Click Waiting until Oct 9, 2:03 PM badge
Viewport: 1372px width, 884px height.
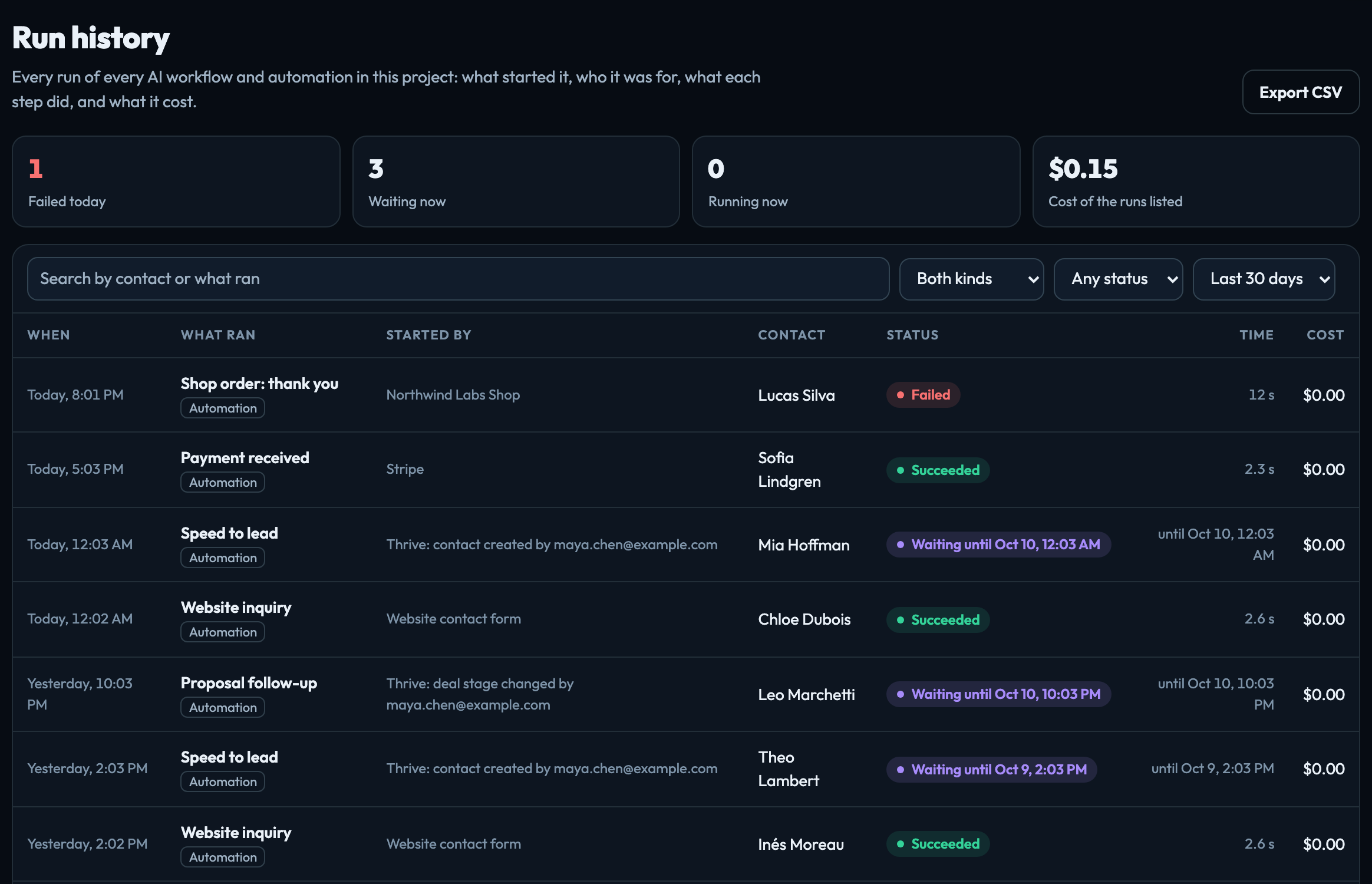click(x=991, y=770)
